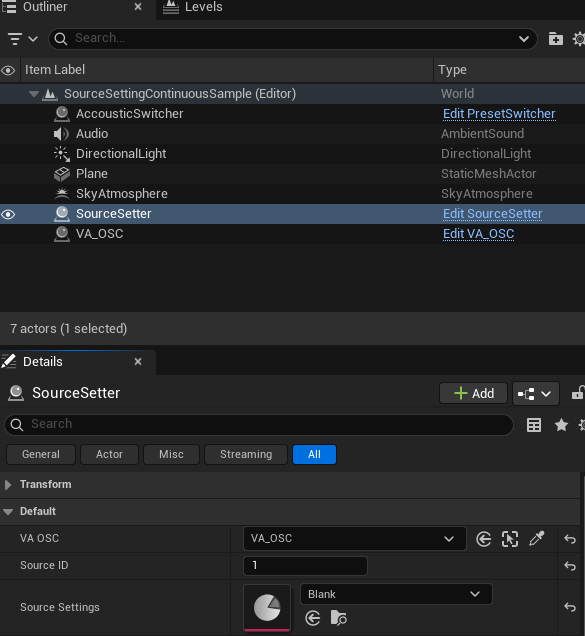Screen dimensions: 585x636
Task: Select the VA OSC actor in viewport icon
Action: 510,539
